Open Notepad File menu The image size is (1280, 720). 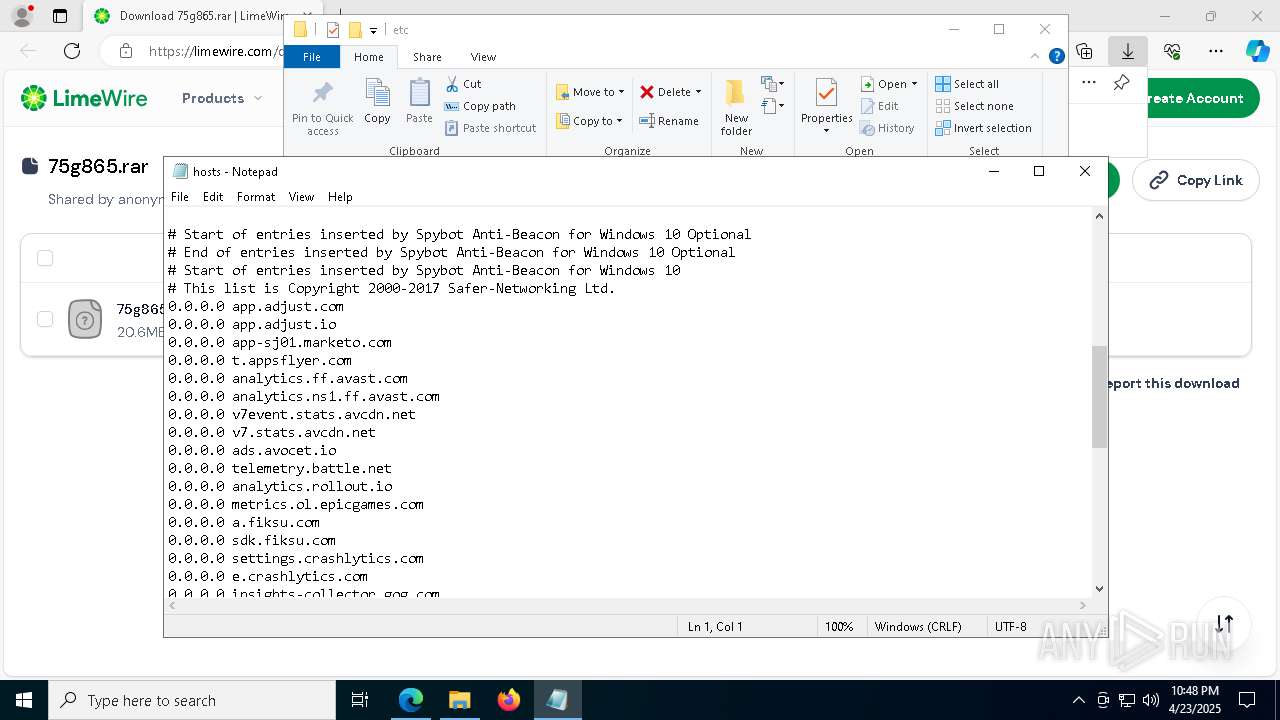coord(180,197)
